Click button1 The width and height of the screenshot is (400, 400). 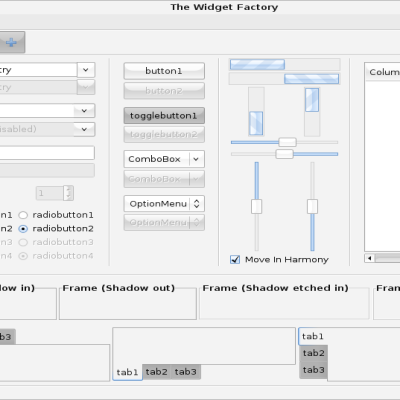(164, 71)
